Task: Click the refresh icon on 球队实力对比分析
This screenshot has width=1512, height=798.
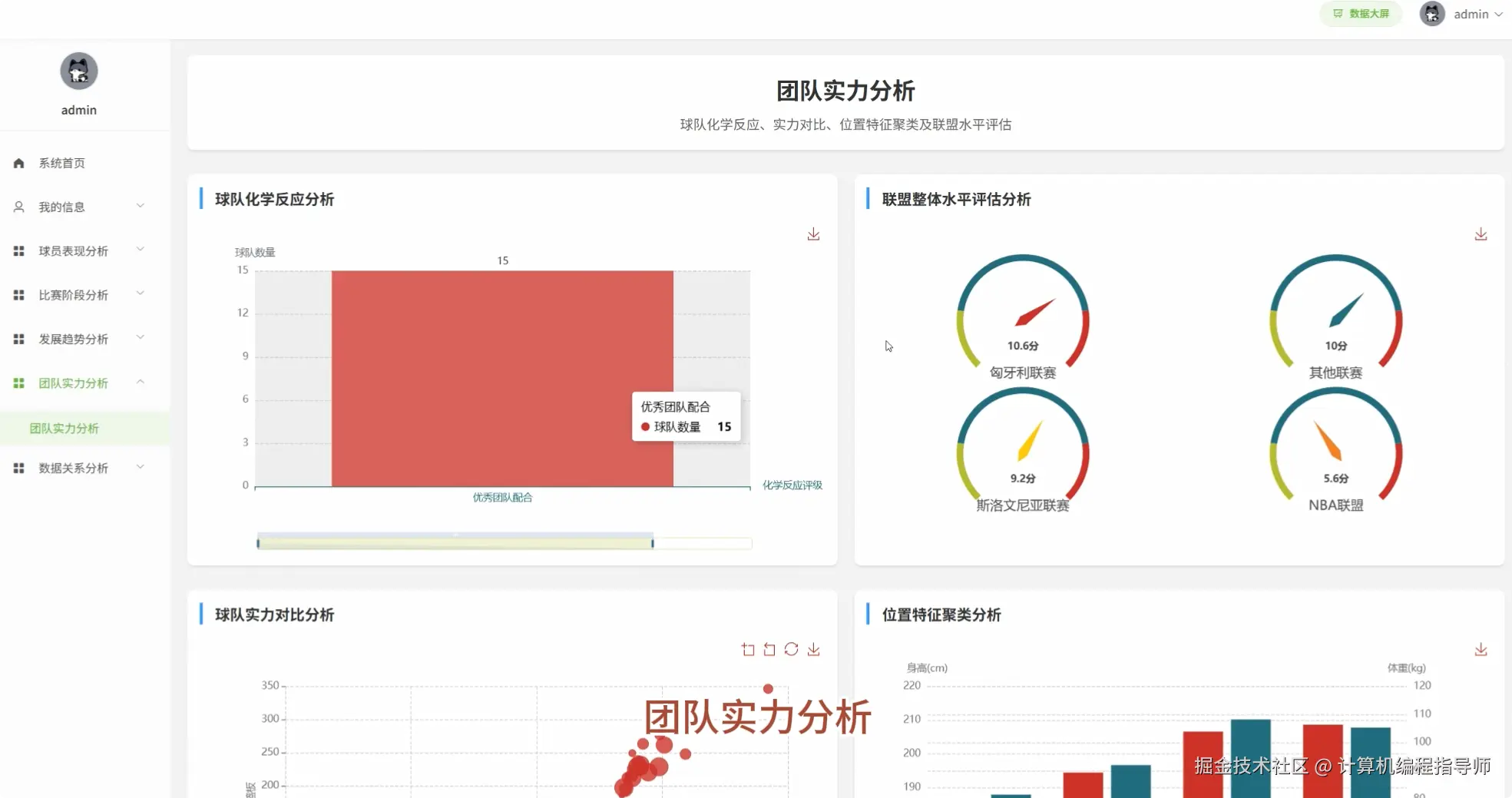Action: click(791, 649)
